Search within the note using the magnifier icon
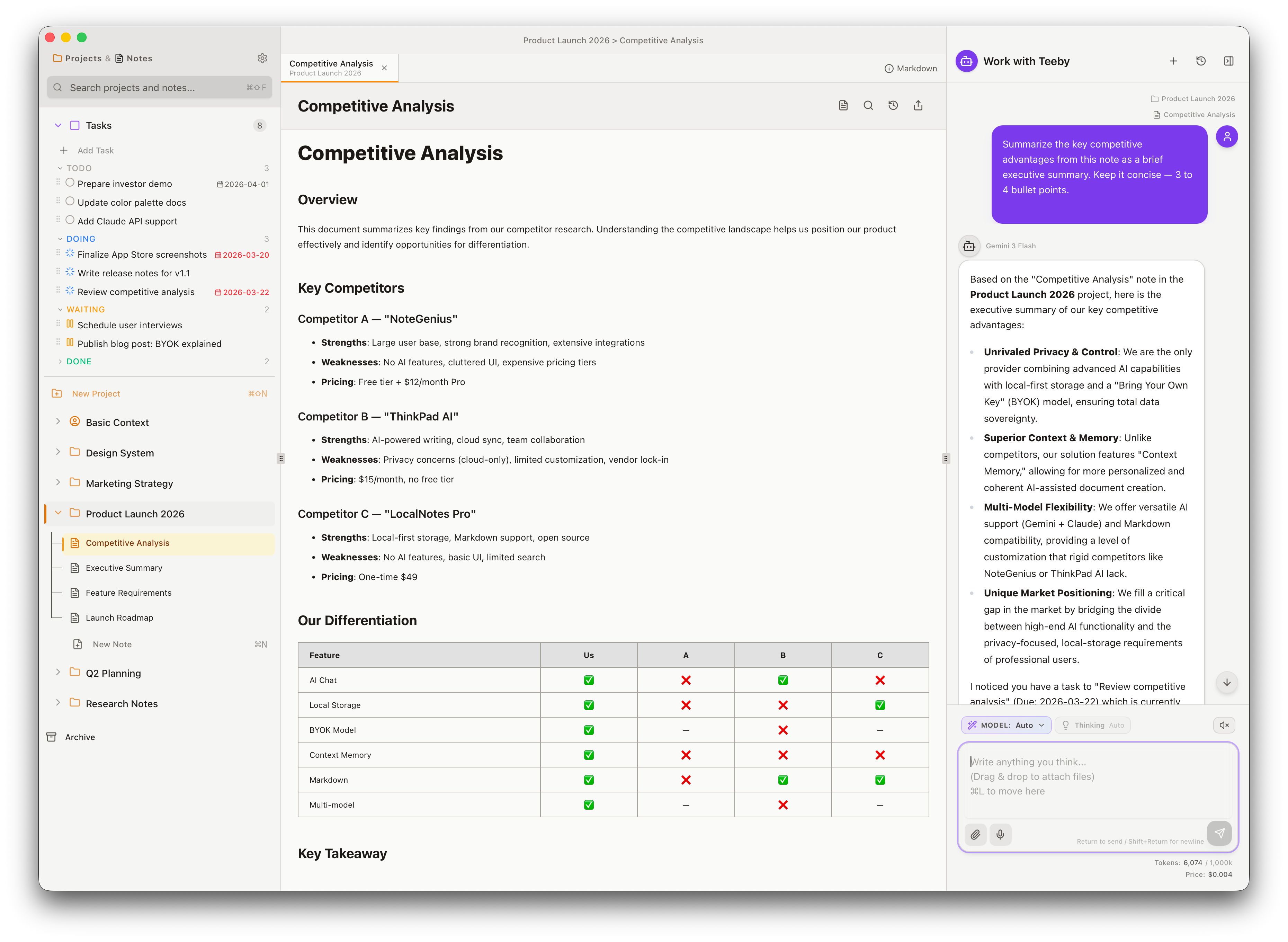 click(868, 106)
